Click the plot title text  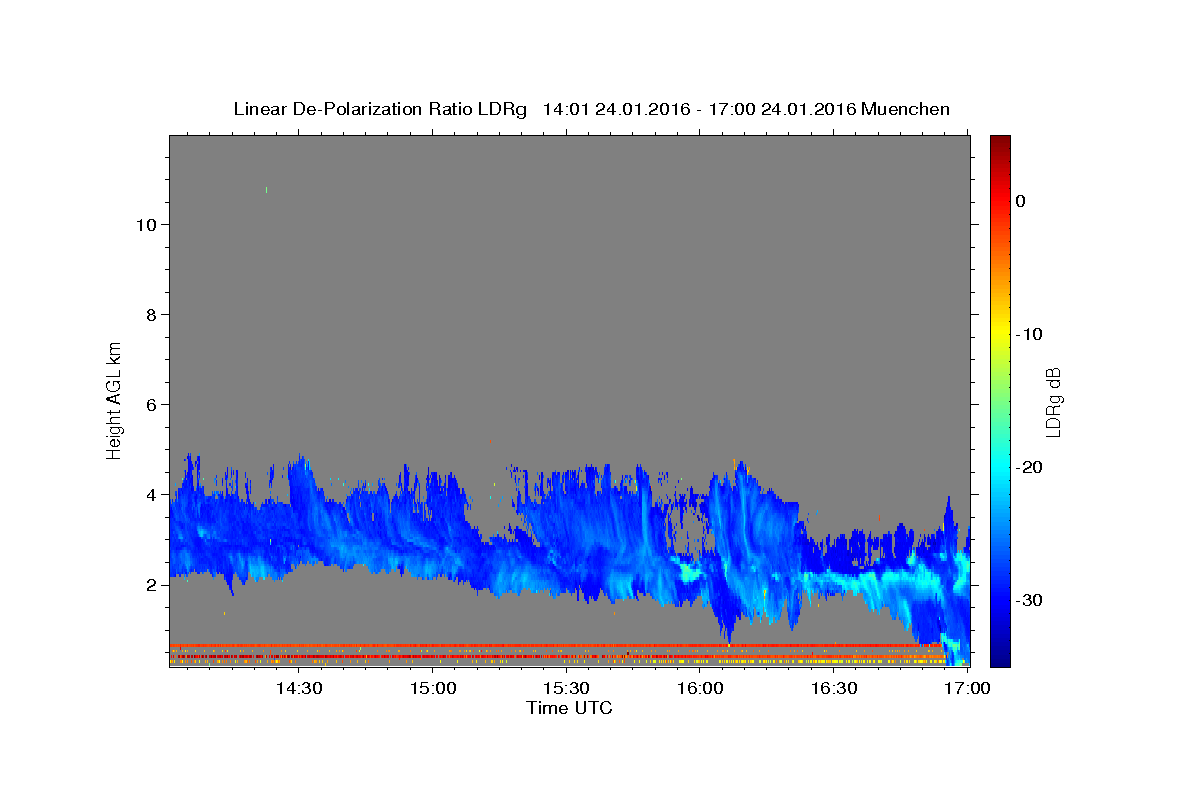pyautogui.click(x=591, y=109)
